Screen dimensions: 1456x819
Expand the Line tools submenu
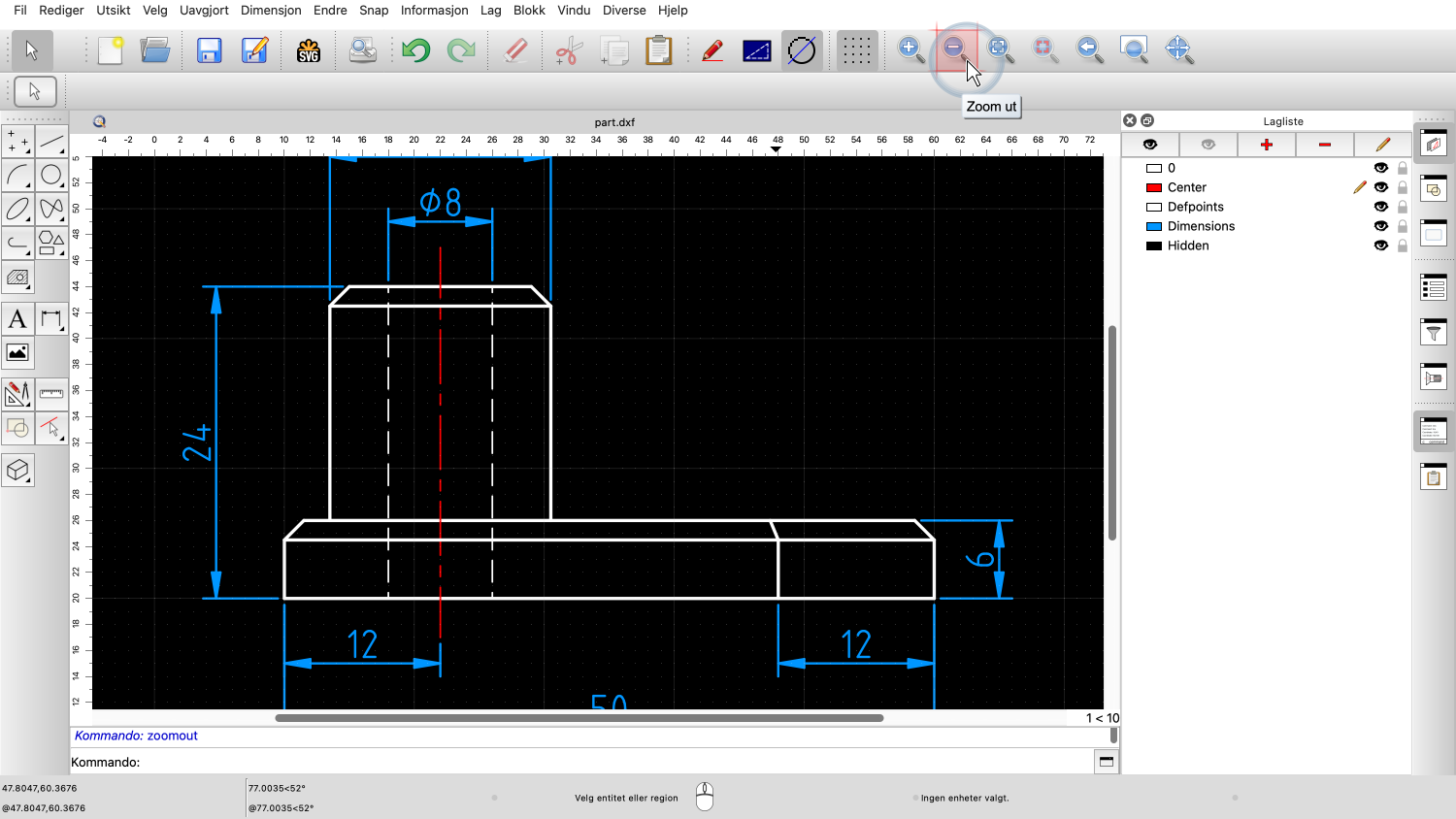click(x=51, y=142)
